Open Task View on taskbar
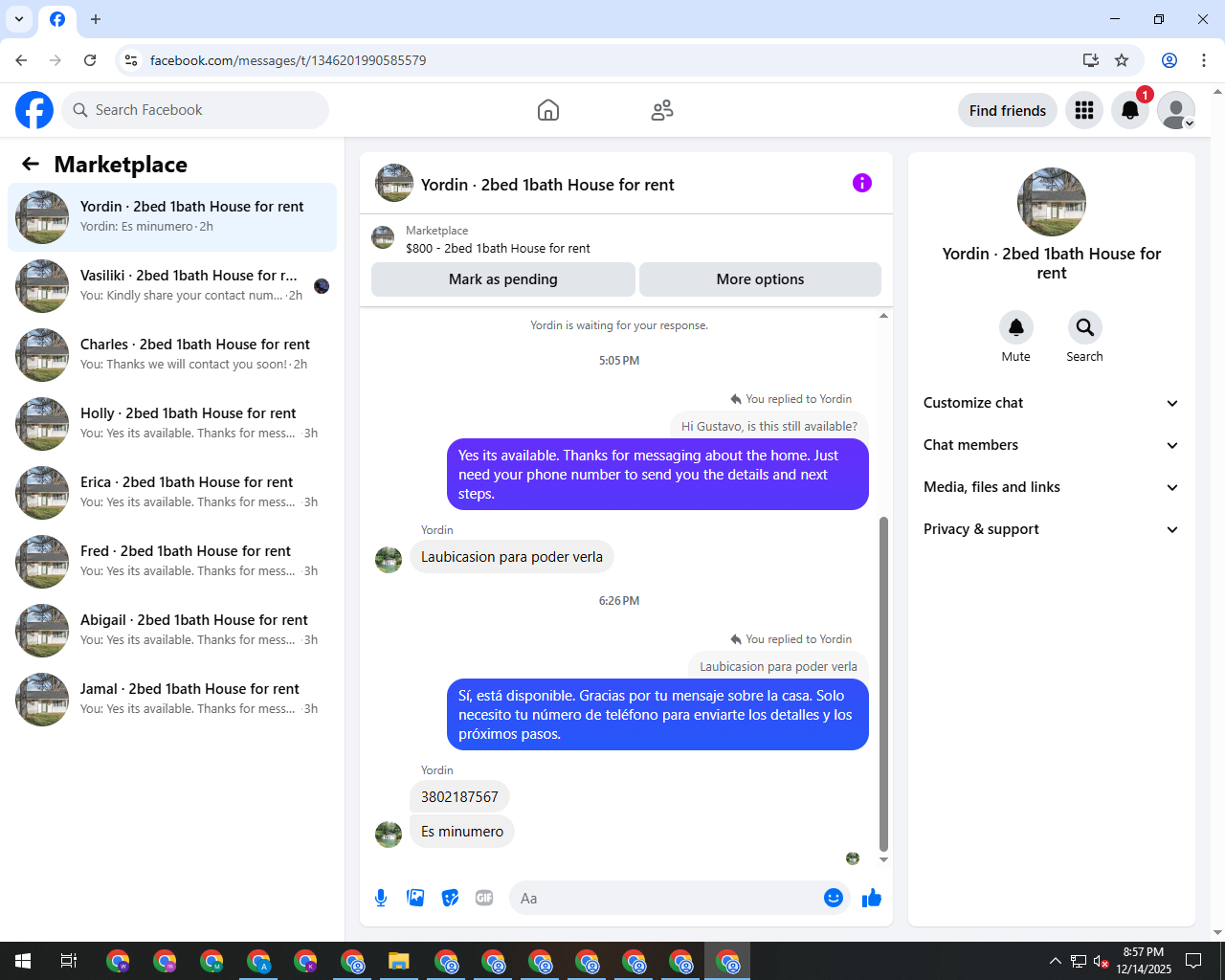Screen dimensions: 1225x980 click(69, 961)
